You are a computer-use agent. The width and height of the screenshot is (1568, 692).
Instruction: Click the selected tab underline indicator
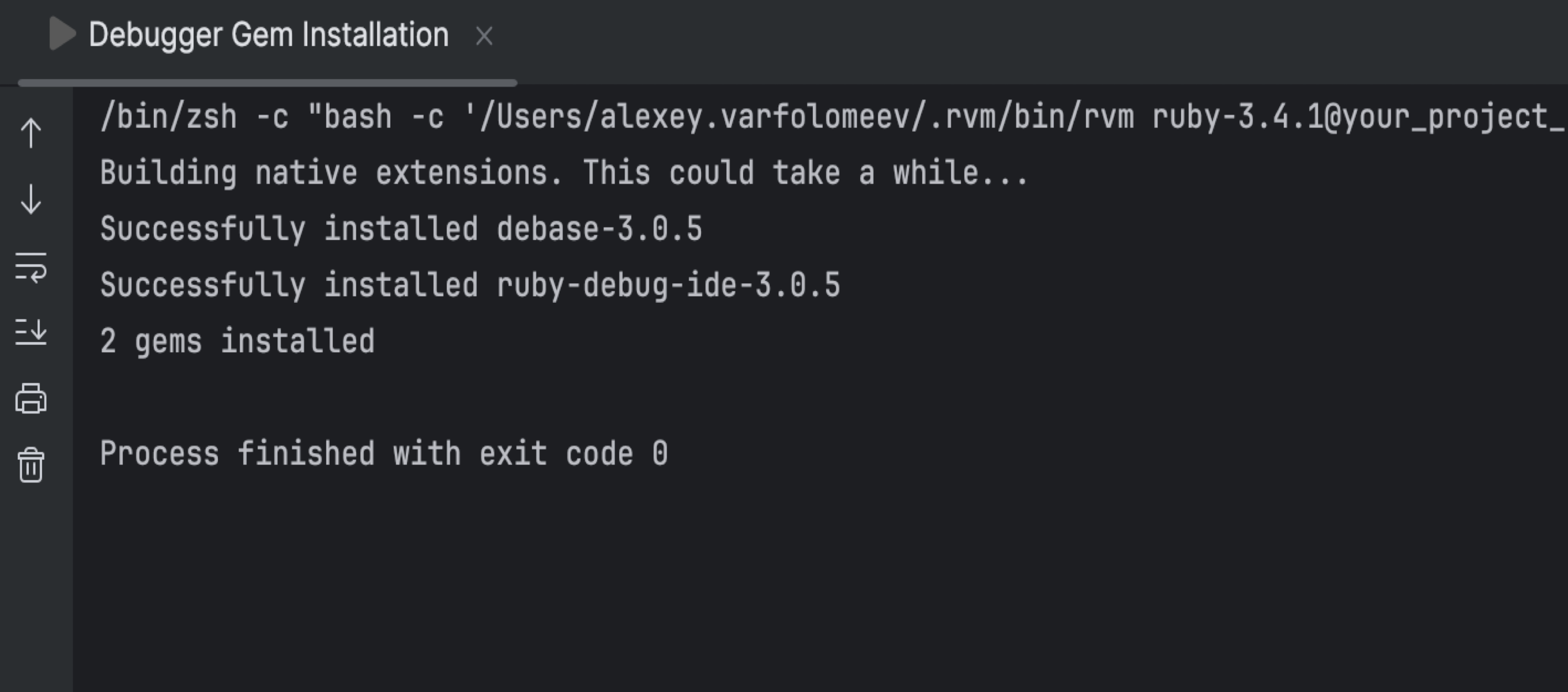pyautogui.click(x=267, y=82)
